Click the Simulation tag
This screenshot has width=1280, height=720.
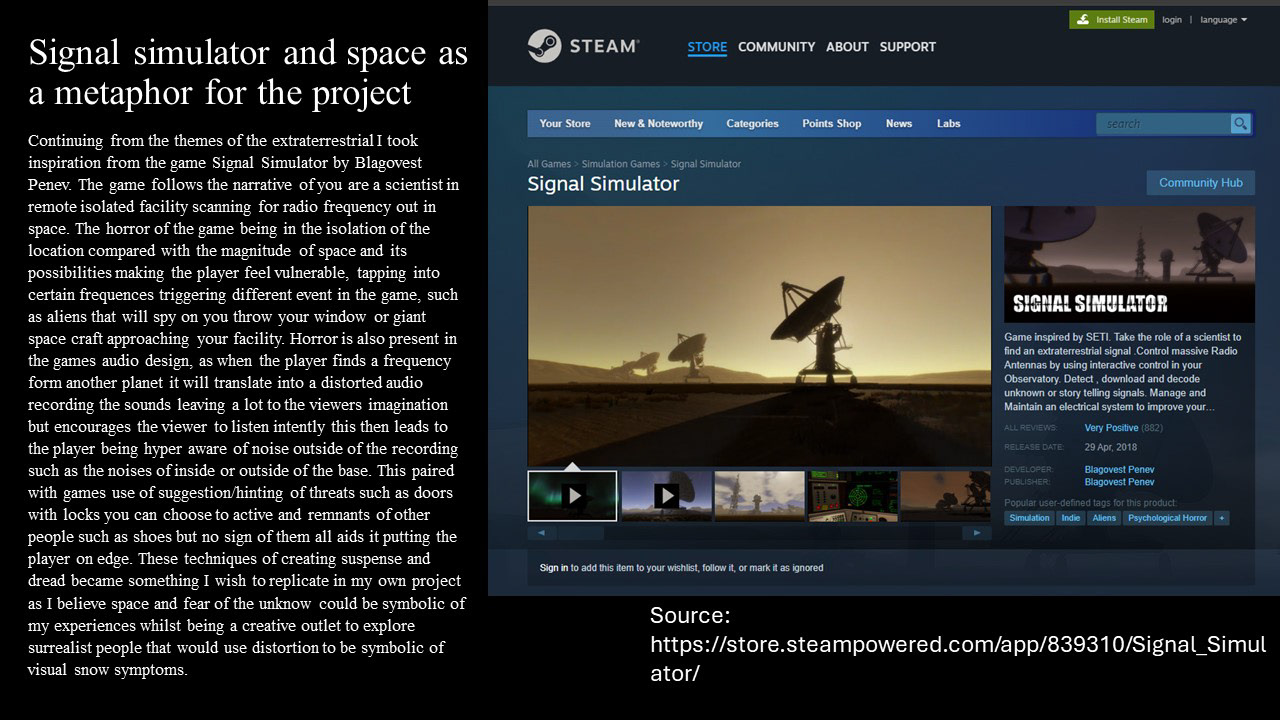click(1029, 518)
